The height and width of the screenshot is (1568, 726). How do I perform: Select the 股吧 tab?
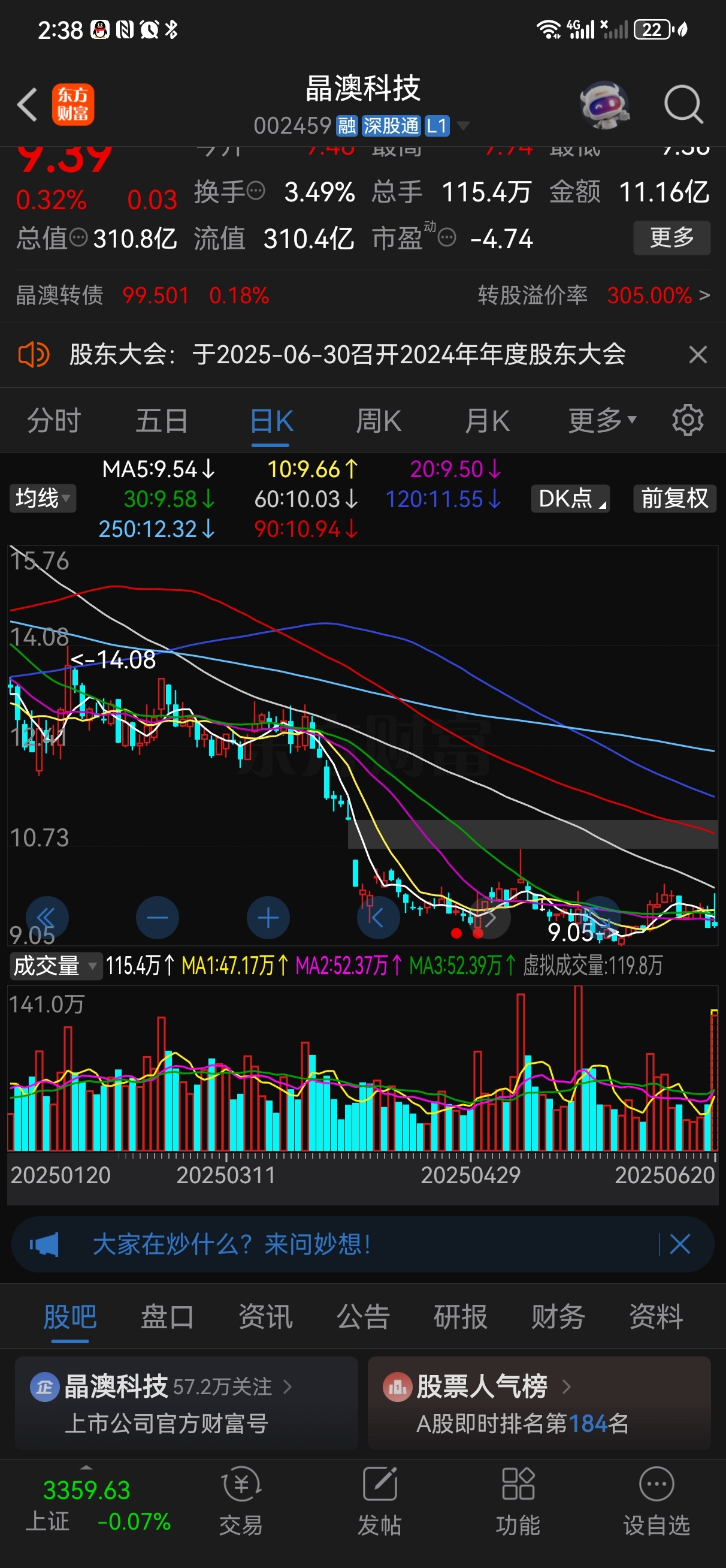coord(70,1317)
